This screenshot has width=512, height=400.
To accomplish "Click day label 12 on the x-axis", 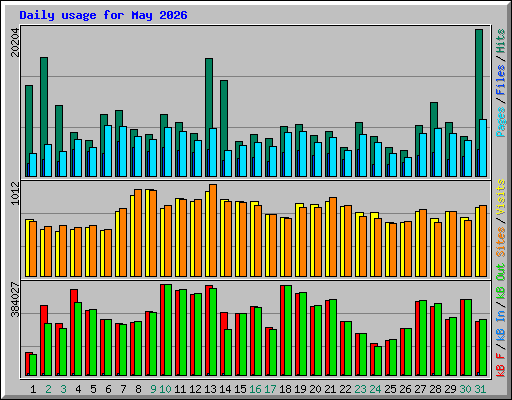I will tap(195, 389).
